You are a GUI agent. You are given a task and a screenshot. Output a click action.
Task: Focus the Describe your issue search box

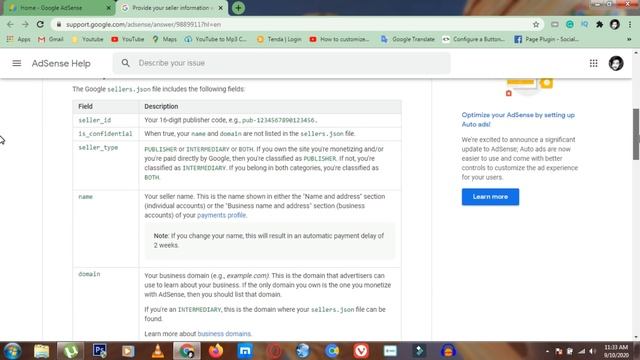click(282, 63)
